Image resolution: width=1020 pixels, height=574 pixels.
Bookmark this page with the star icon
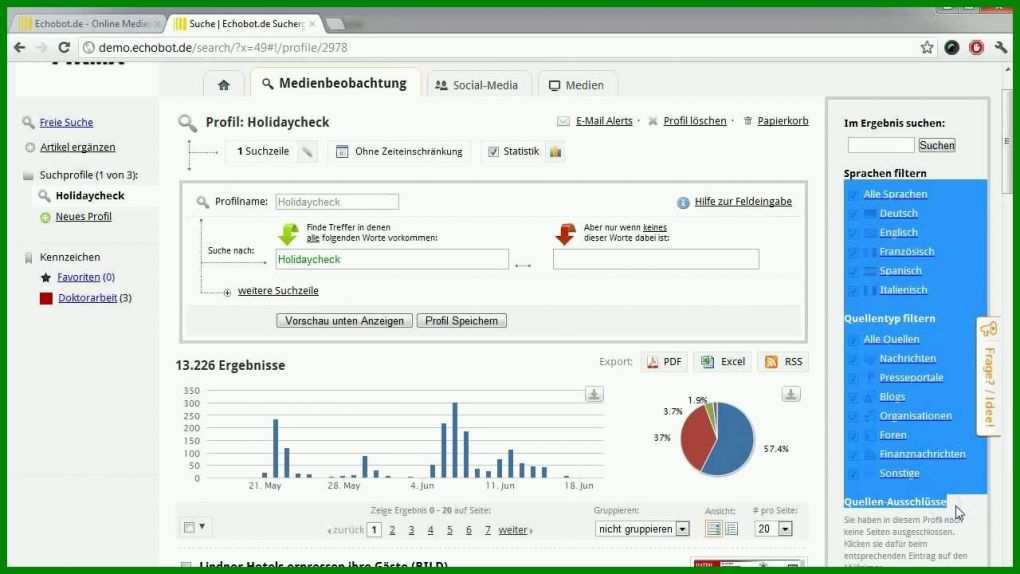click(926, 48)
